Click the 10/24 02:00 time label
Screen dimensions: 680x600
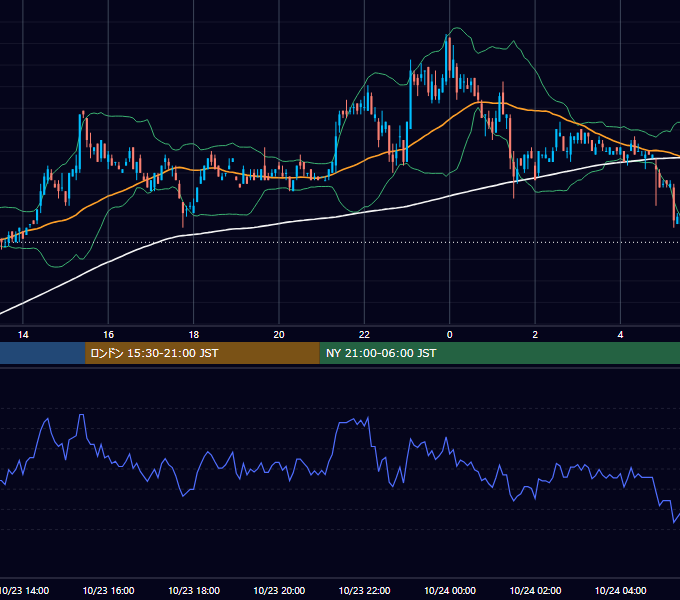point(535,590)
